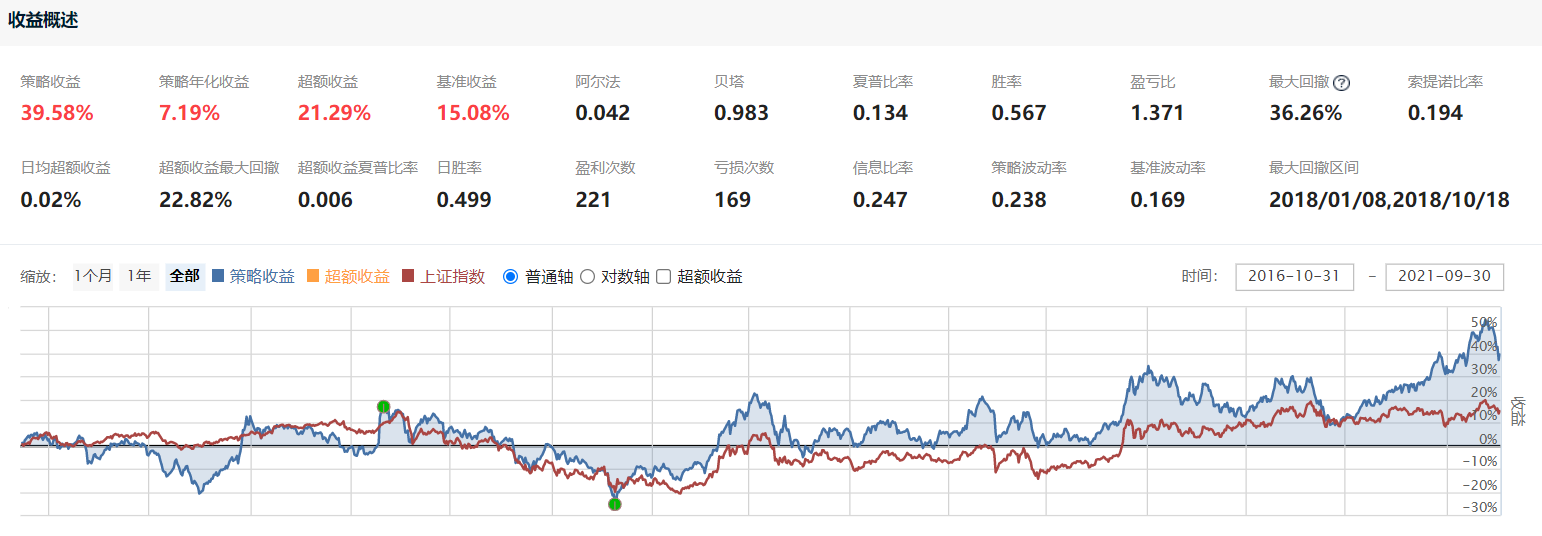Click the green drawdown trough marker
This screenshot has width=1542, height=536.
[x=614, y=504]
